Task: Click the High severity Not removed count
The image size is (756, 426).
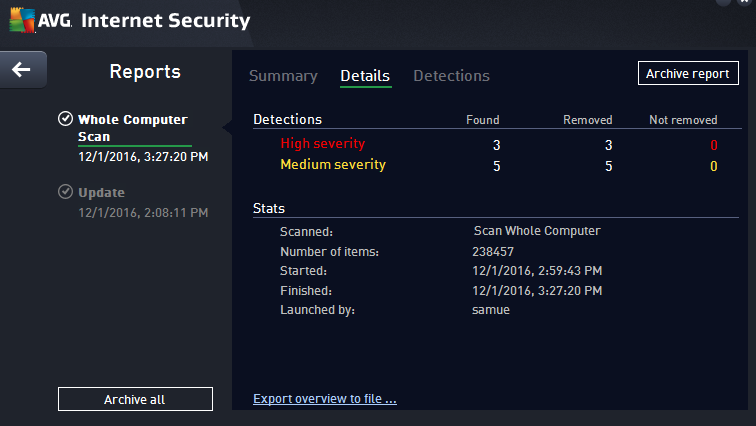Action: click(713, 145)
